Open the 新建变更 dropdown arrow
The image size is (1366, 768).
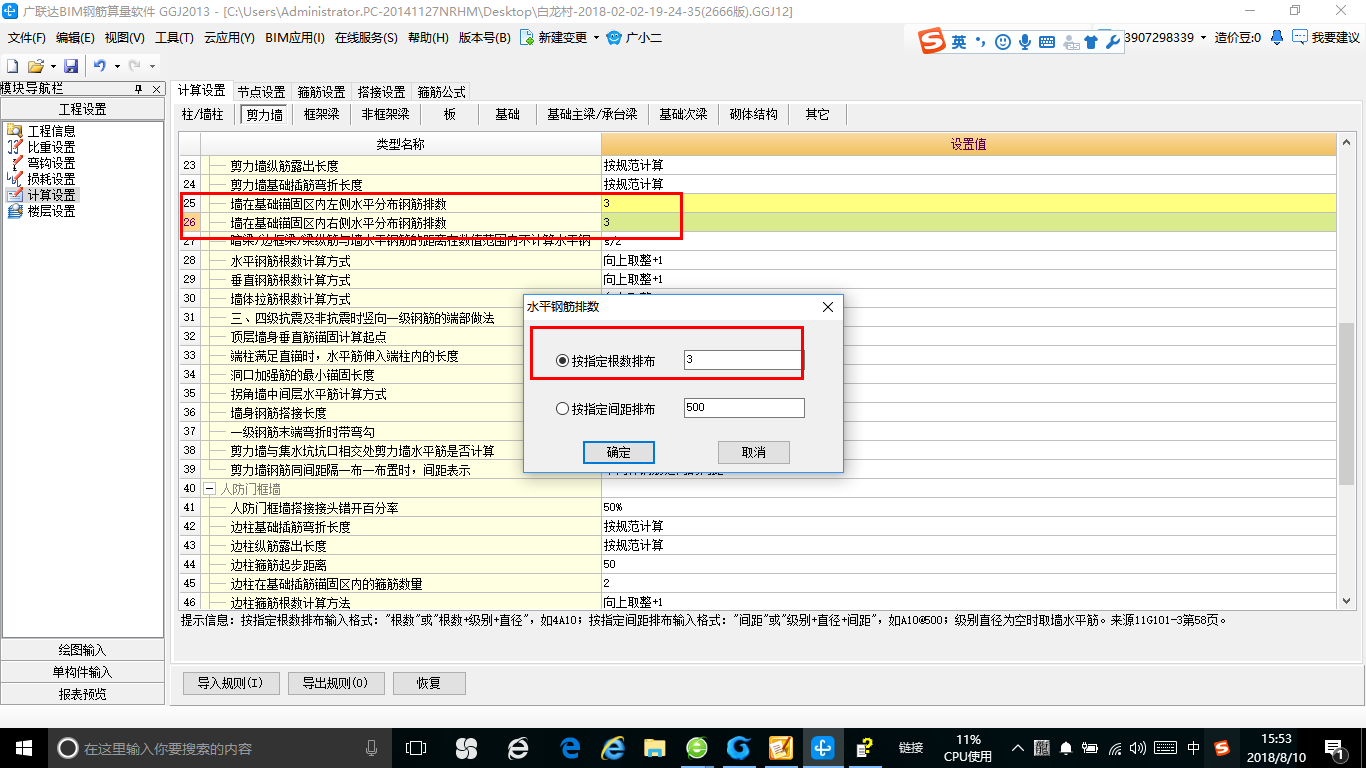tap(596, 38)
